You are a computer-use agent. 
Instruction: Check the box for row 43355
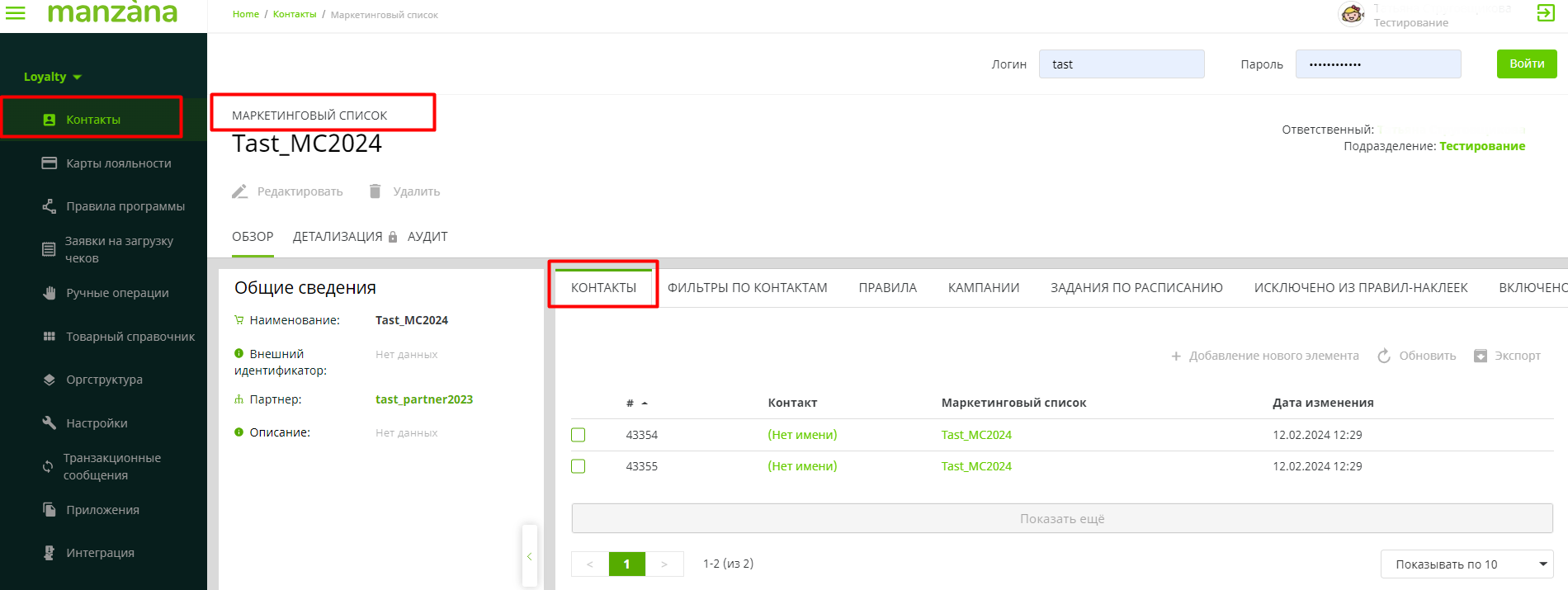pyautogui.click(x=579, y=466)
